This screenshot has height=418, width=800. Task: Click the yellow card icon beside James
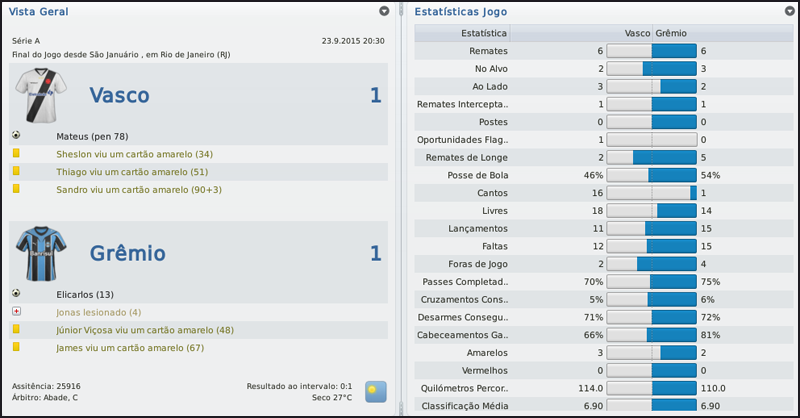point(16,346)
